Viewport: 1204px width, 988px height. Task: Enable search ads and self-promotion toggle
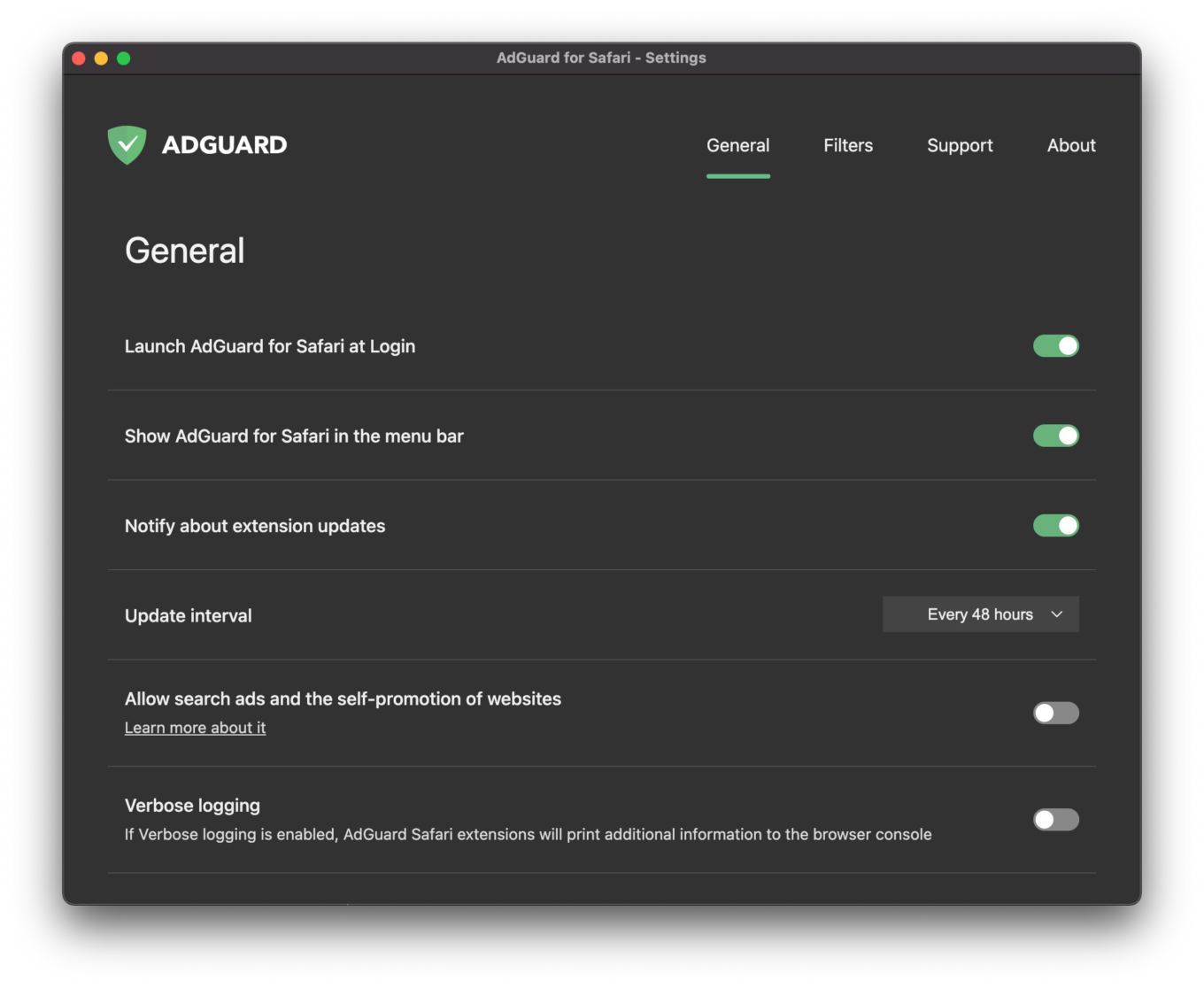(x=1055, y=713)
